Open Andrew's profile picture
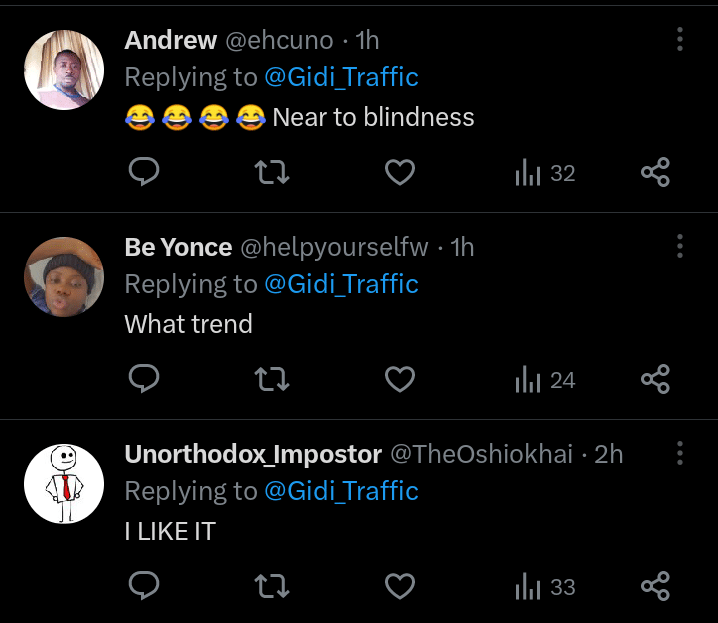 click(64, 70)
